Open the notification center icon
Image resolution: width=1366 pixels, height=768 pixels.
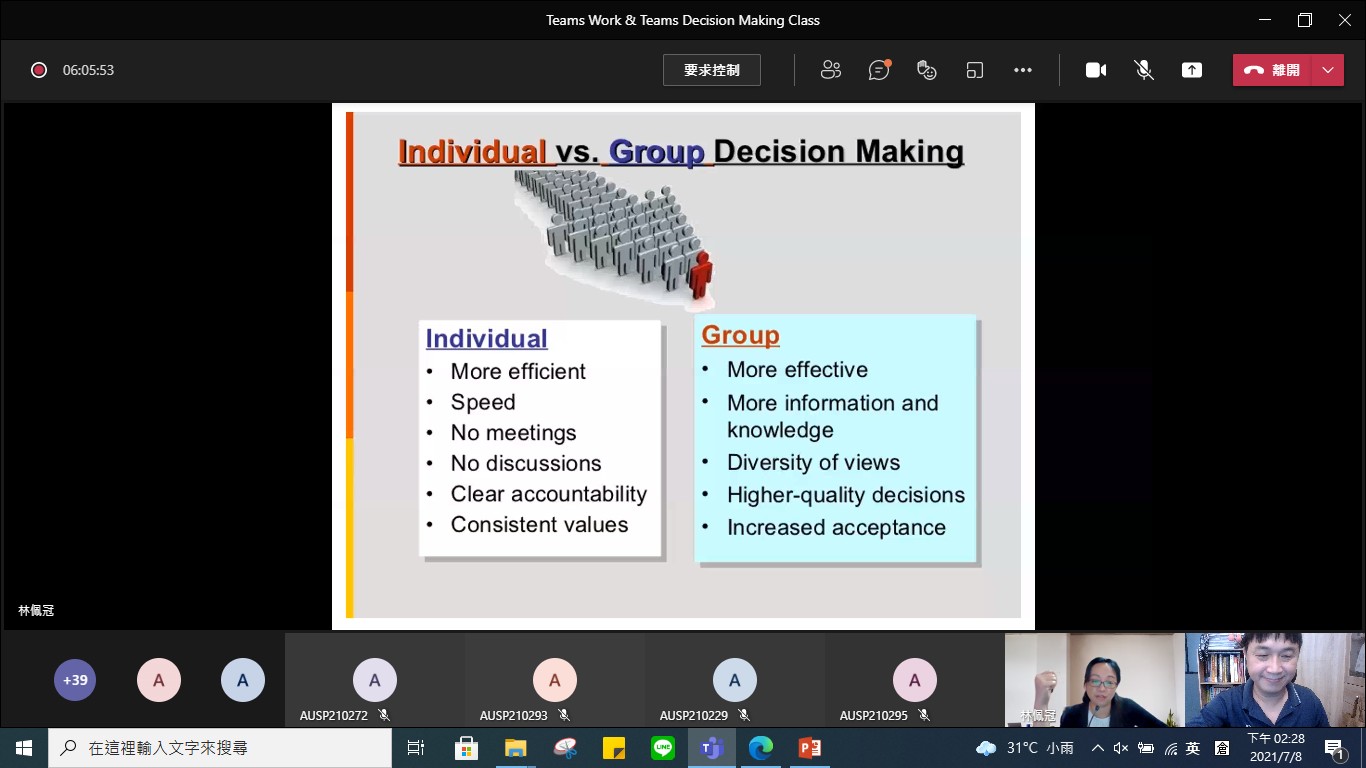[1335, 749]
